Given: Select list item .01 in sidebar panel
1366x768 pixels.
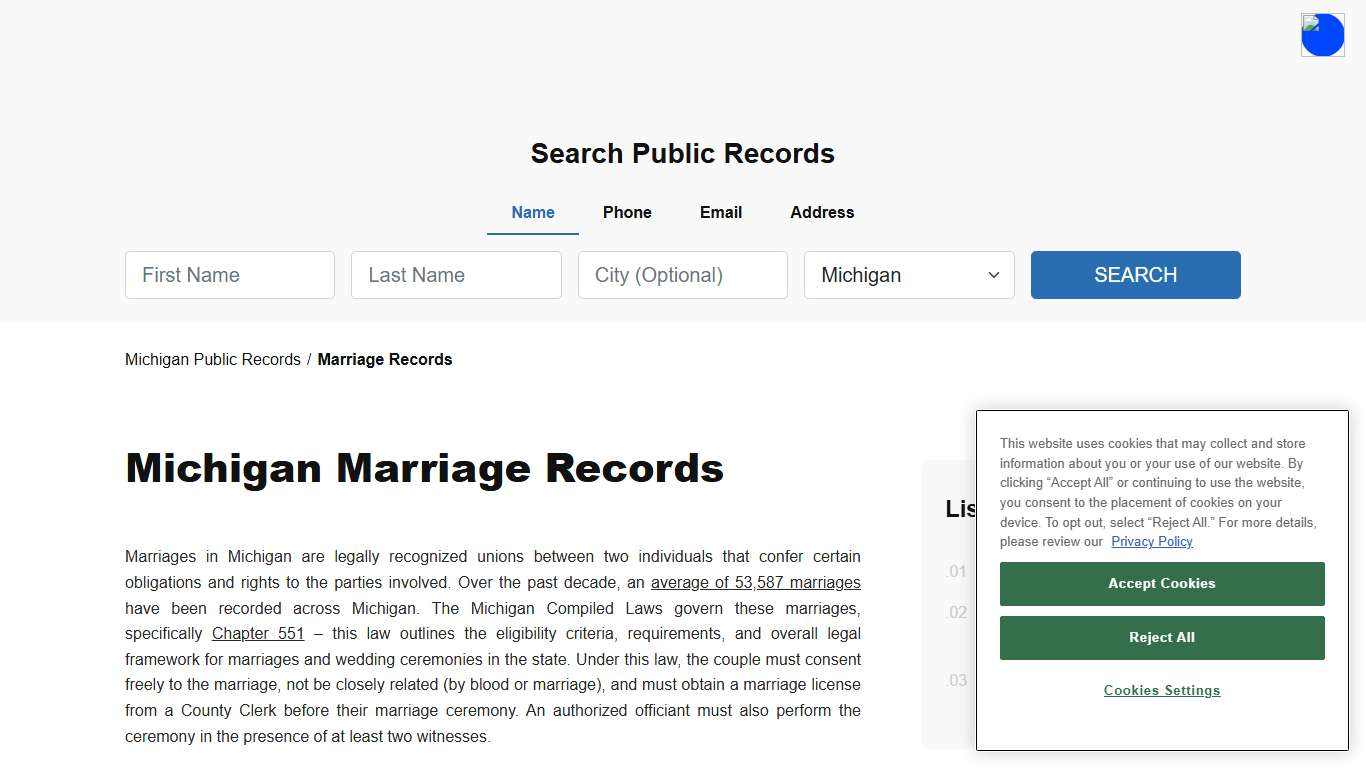Looking at the screenshot, I should click(957, 571).
